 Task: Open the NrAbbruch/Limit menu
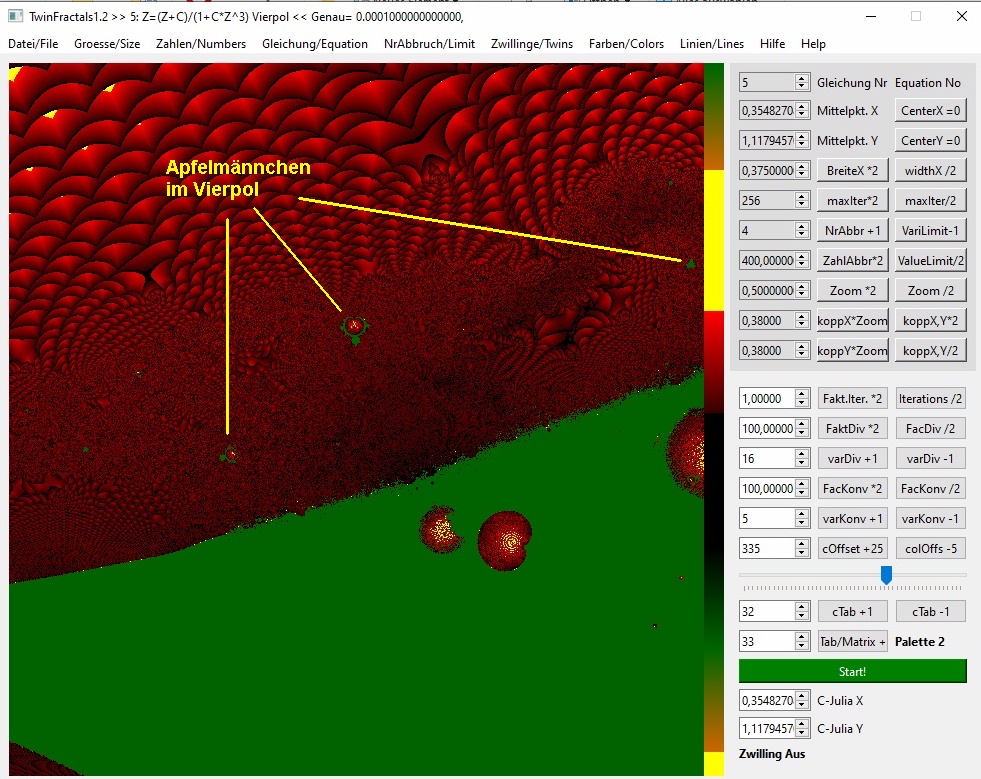pyautogui.click(x=429, y=44)
